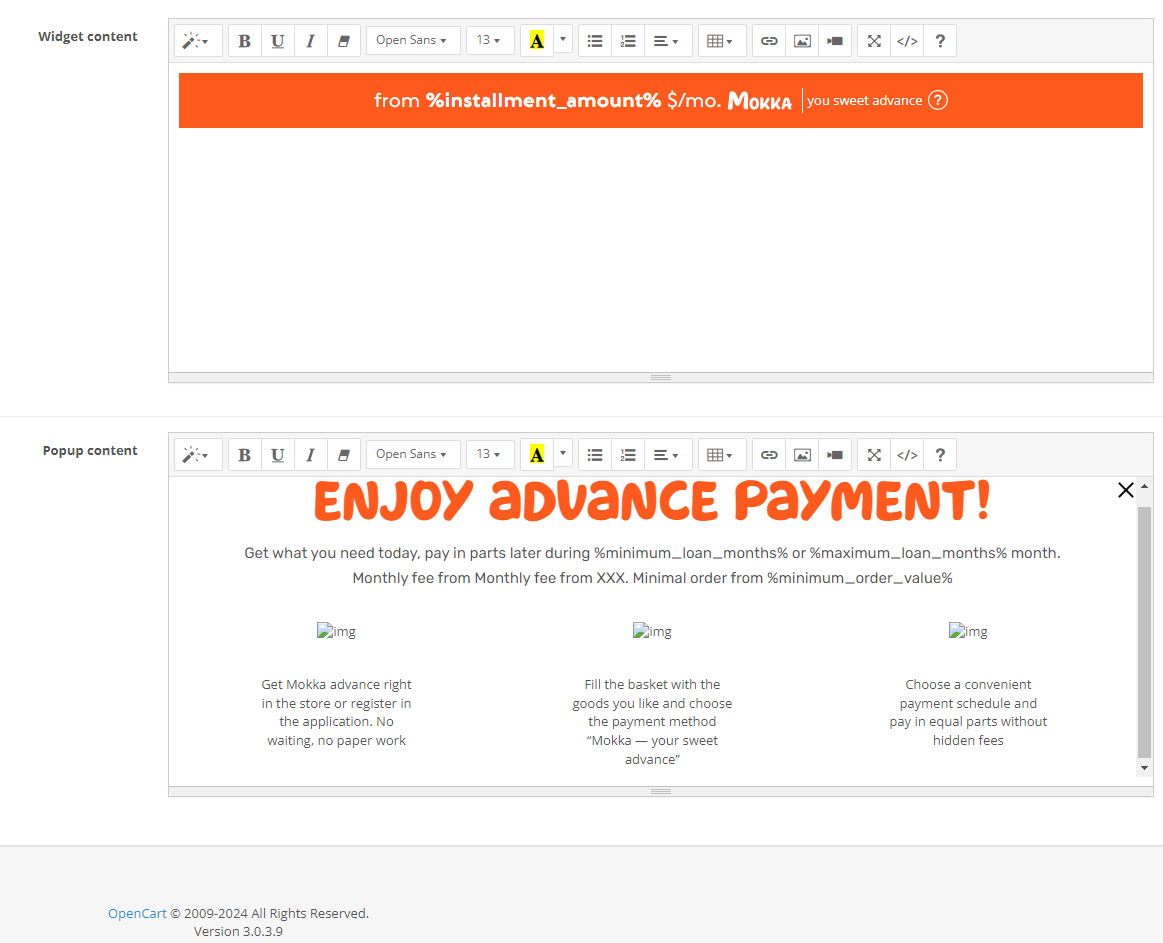Toggle Underline in Popup content toolbar
This screenshot has height=943, width=1163.
pos(277,455)
